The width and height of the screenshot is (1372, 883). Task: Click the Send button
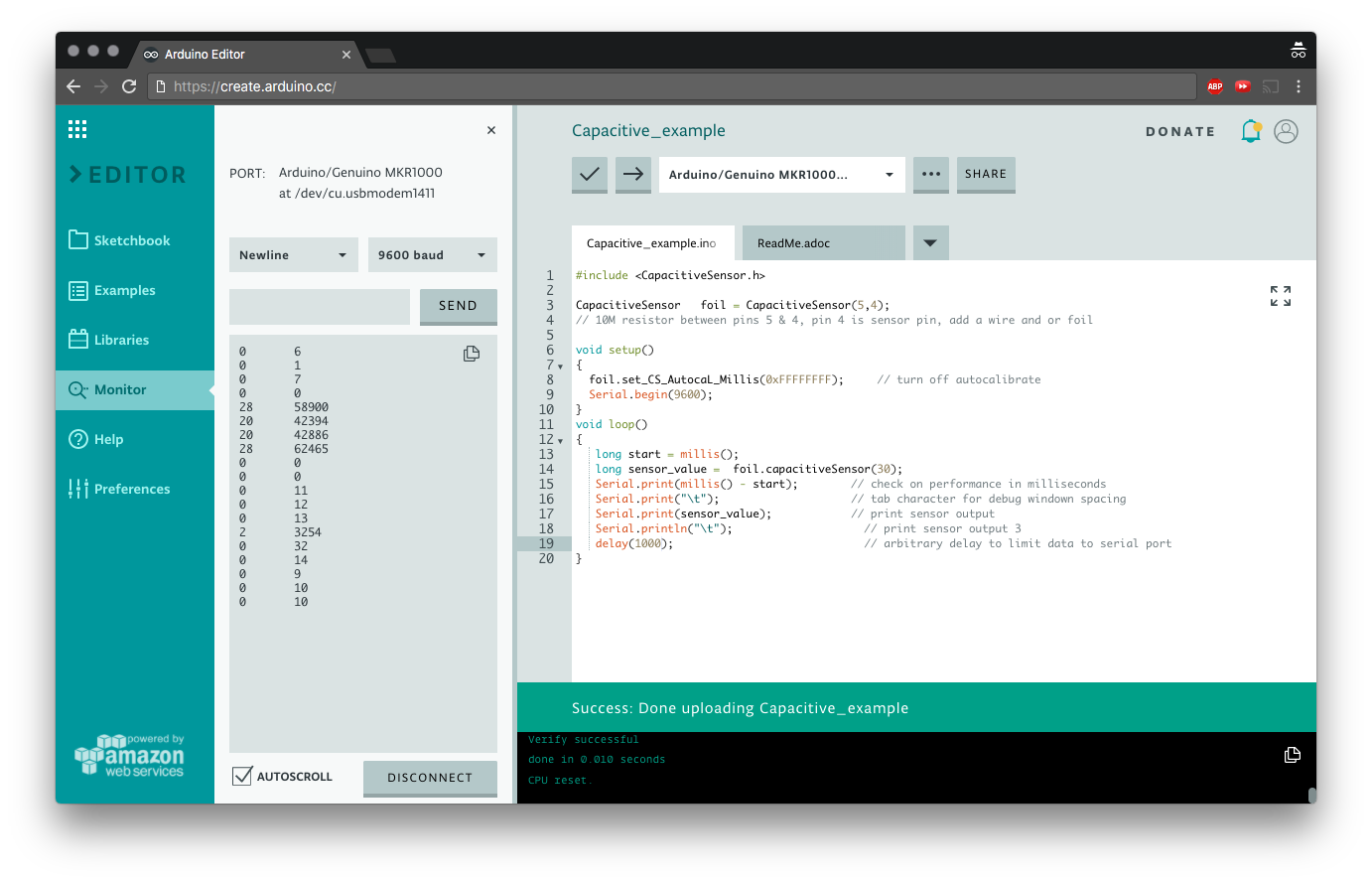458,306
